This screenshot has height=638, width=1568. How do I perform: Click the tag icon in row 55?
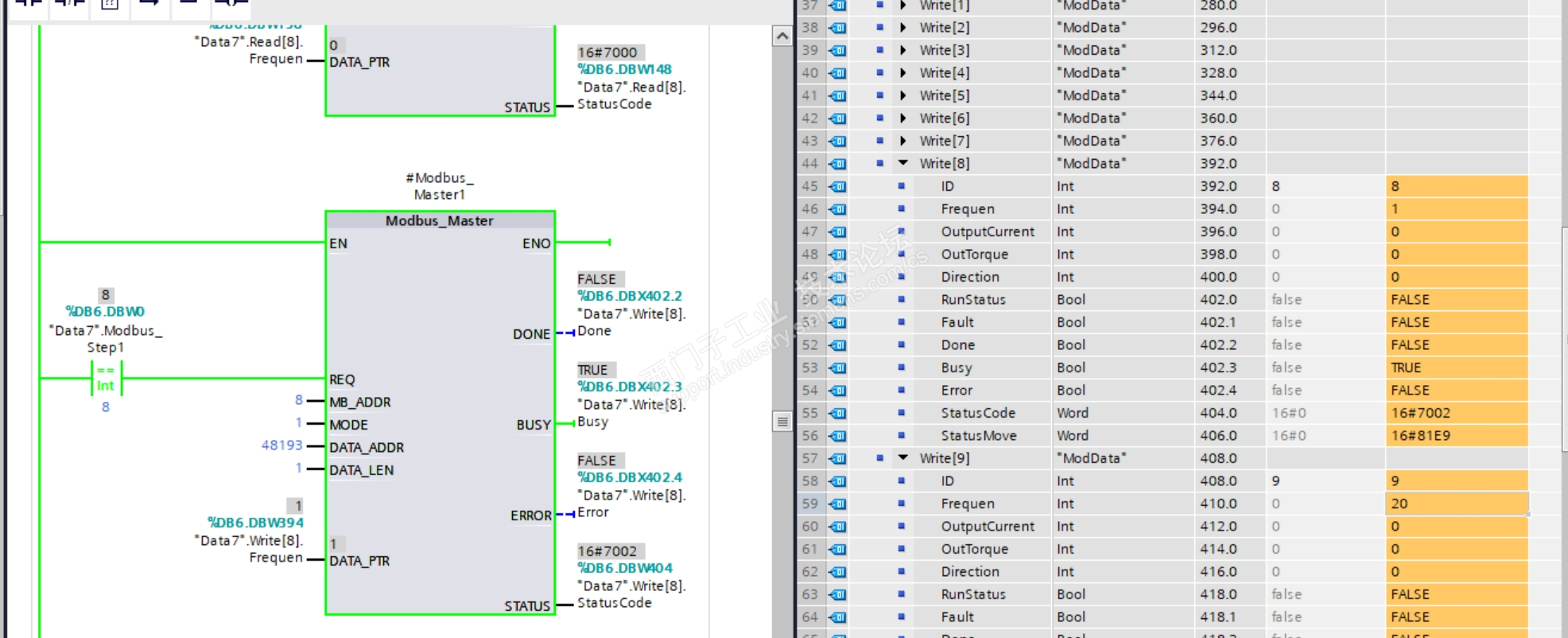[x=837, y=413]
